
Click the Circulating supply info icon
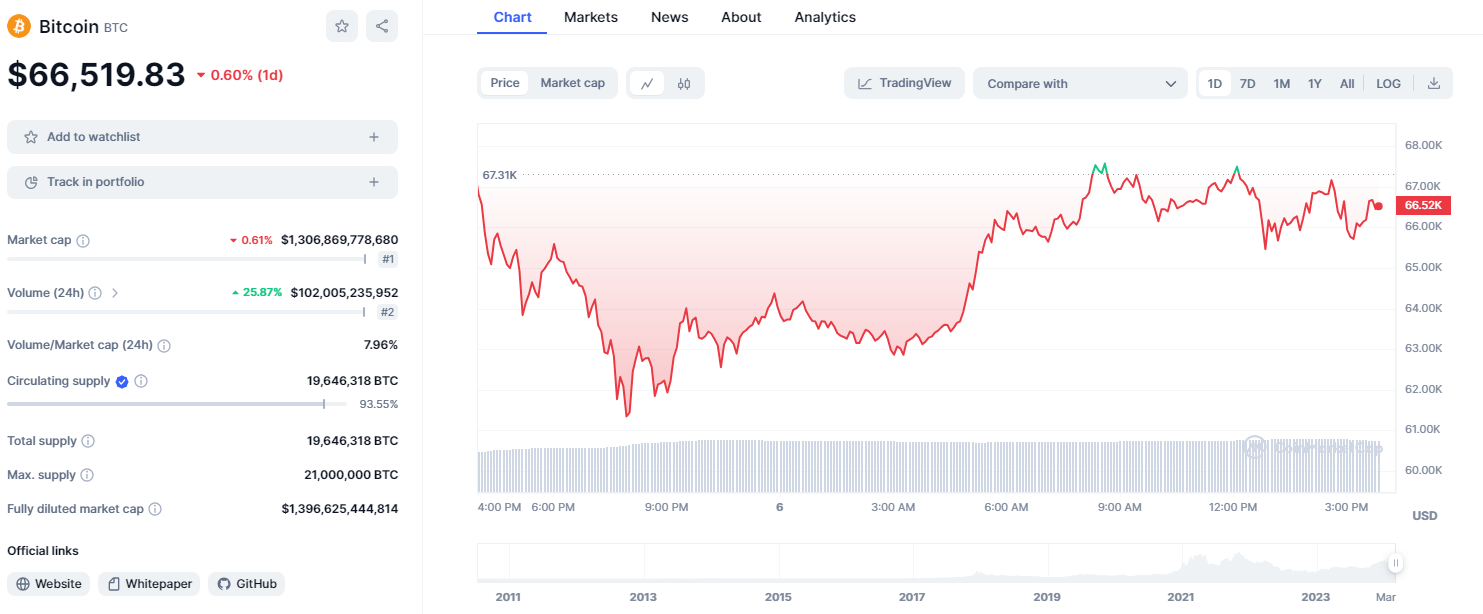click(x=141, y=381)
